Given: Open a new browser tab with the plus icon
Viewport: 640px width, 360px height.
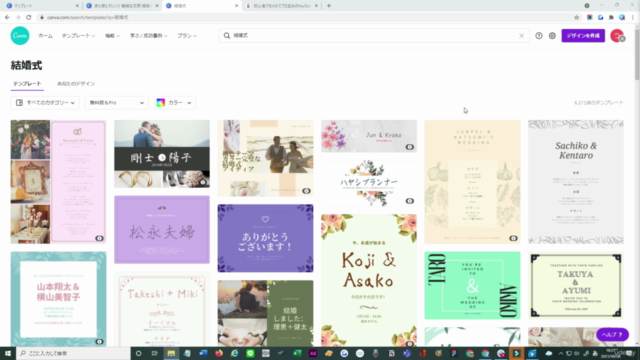Looking at the screenshot, I should (x=329, y=6).
